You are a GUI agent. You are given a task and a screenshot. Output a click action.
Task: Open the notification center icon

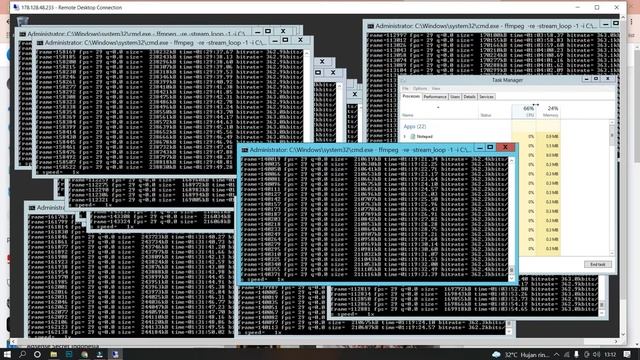tap(627, 354)
